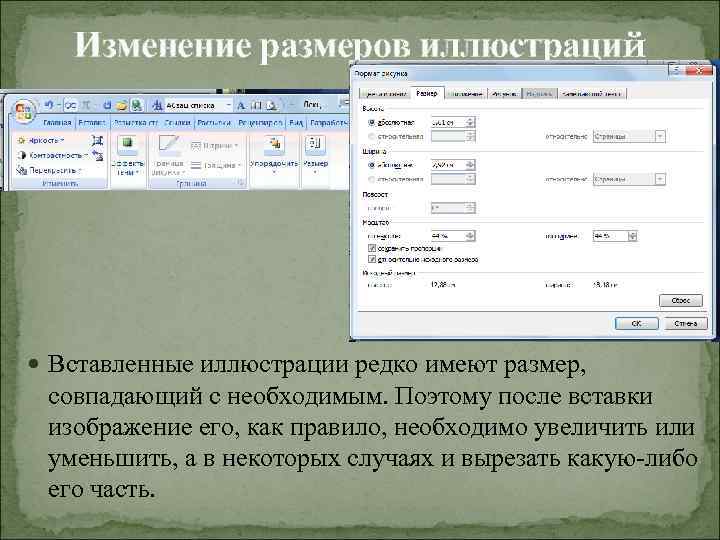This screenshot has height=540, width=720.
Task: Open the Ширина относительно Страницы dropdown
Action: tap(660, 179)
